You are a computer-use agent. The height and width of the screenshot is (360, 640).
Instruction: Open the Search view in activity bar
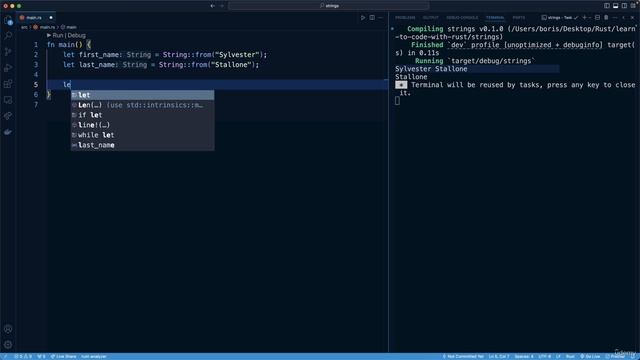click(x=8, y=36)
